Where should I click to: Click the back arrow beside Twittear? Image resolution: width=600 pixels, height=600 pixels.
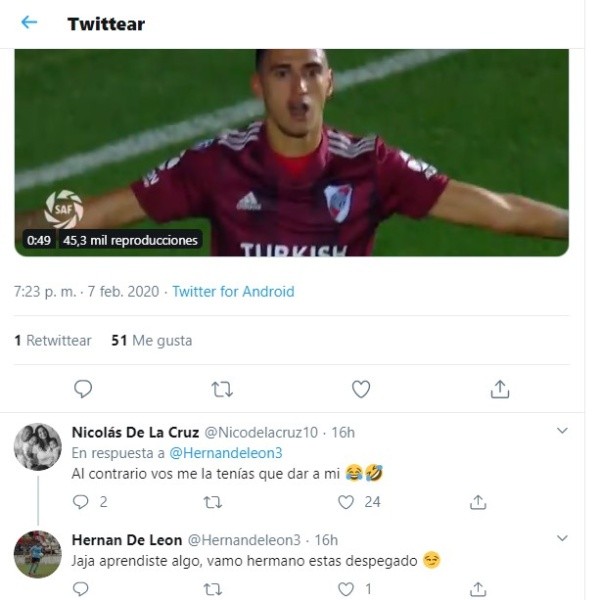click(29, 23)
